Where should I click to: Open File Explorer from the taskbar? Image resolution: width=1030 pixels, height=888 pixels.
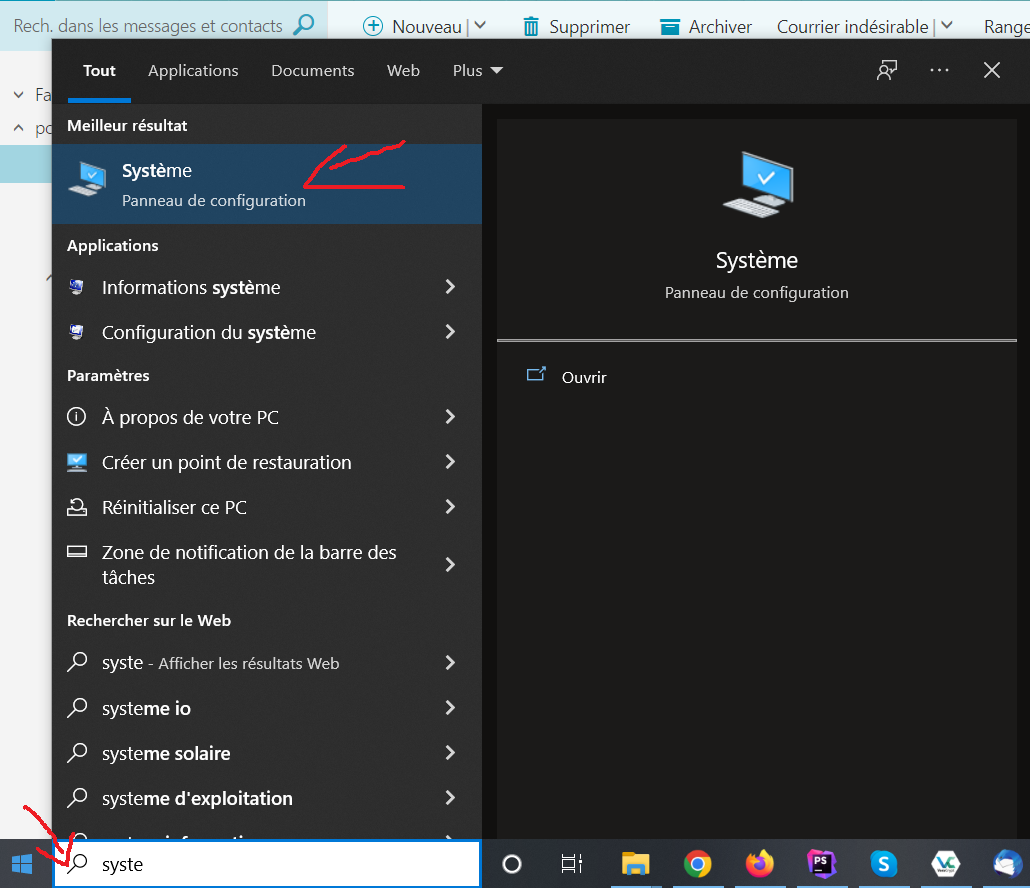click(636, 864)
